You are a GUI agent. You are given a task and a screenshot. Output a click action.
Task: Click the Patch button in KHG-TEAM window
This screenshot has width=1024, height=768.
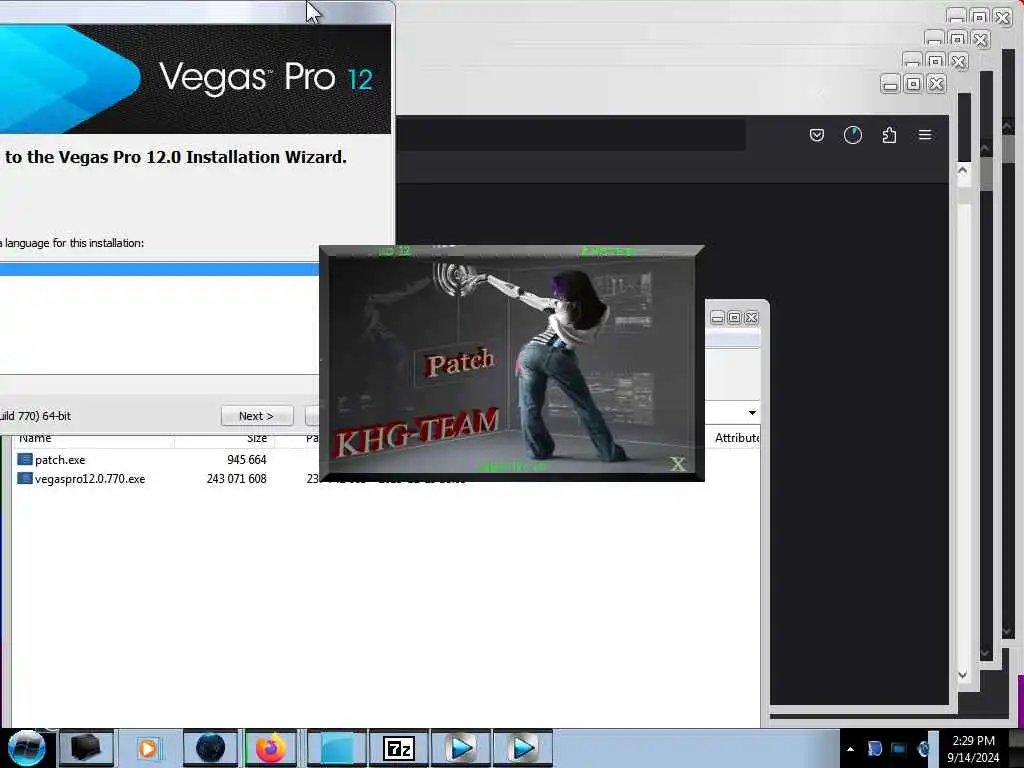coord(460,362)
